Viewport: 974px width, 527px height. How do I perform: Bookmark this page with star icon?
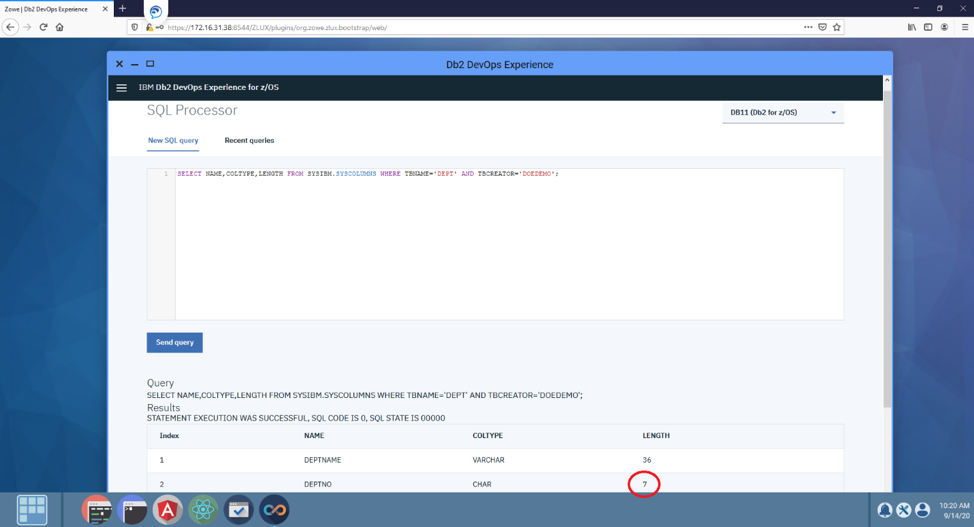(837, 27)
